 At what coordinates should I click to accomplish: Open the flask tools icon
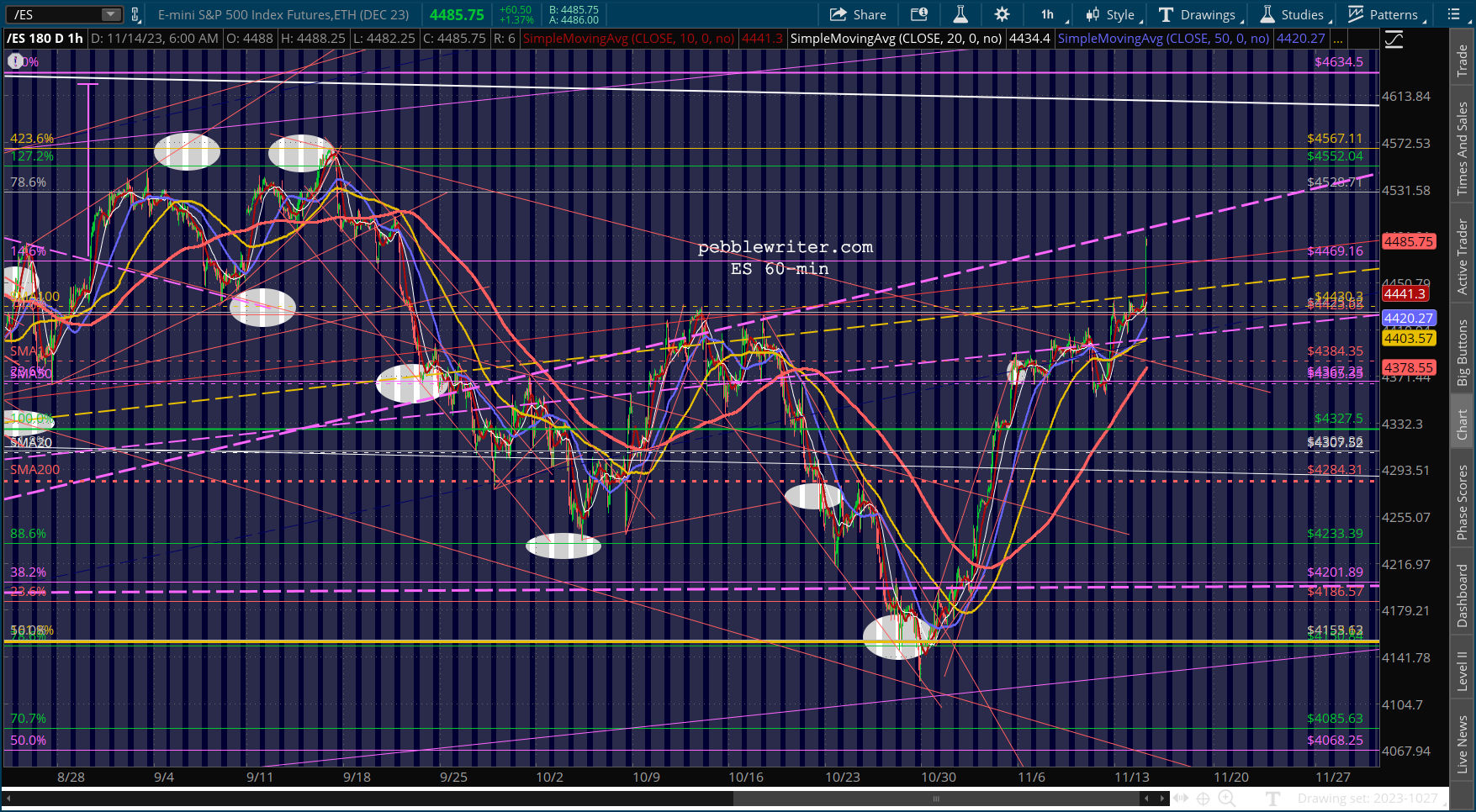click(960, 14)
